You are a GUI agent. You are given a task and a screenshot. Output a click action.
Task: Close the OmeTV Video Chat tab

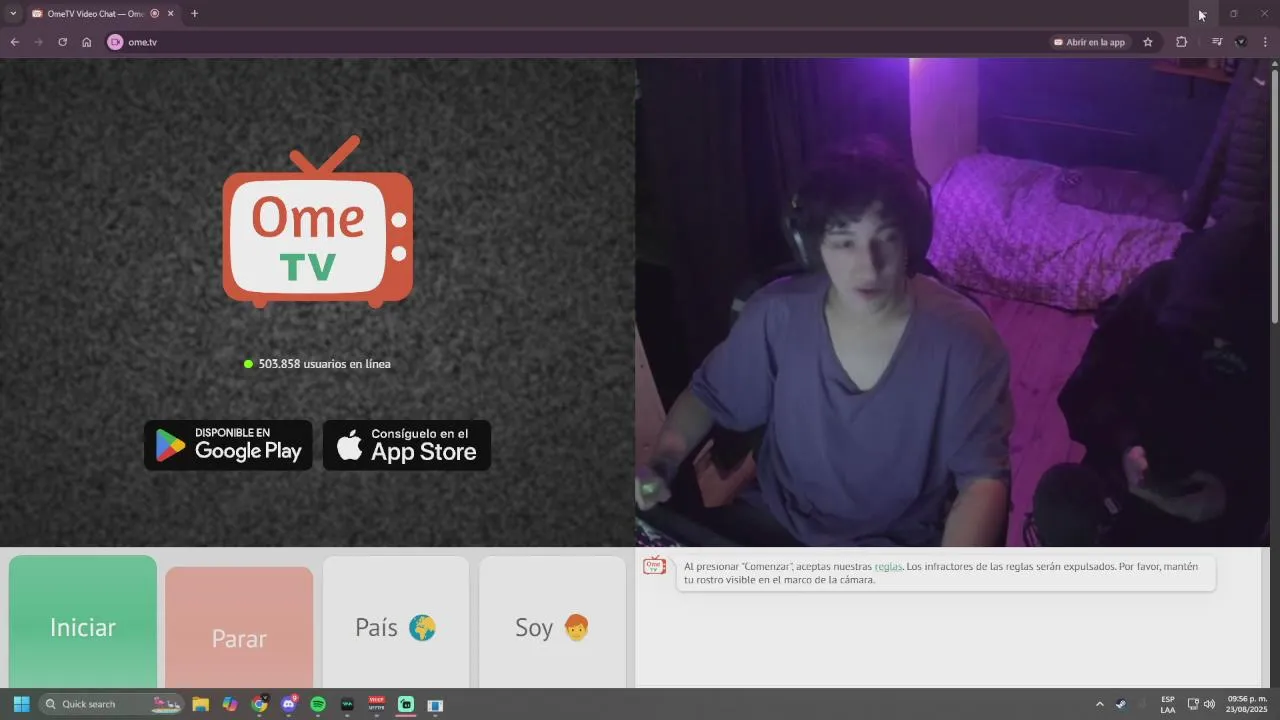tap(170, 14)
